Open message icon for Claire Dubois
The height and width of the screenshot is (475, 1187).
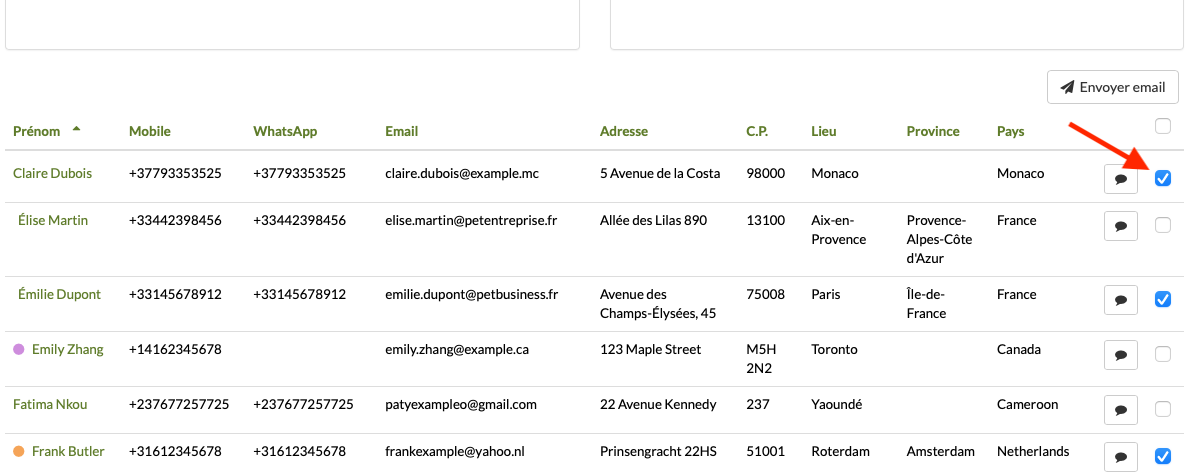[x=1120, y=179]
